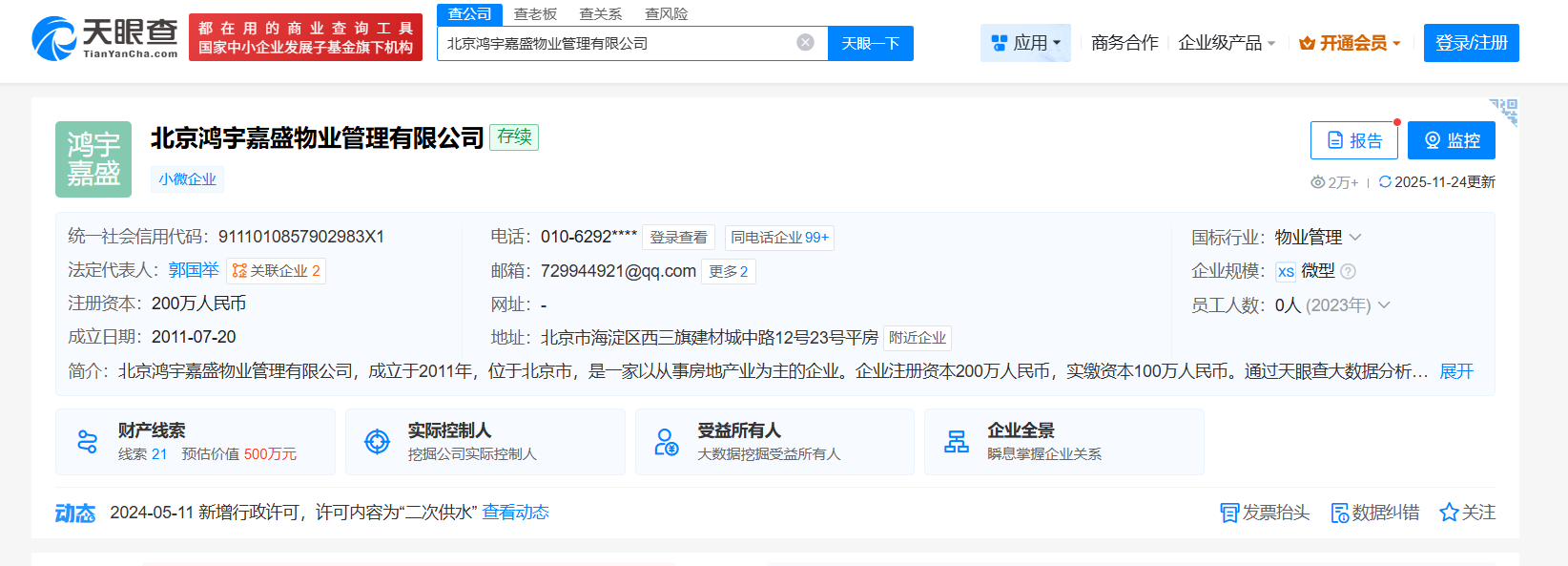
Task: Open the 受益所有人 card
Action: [774, 442]
